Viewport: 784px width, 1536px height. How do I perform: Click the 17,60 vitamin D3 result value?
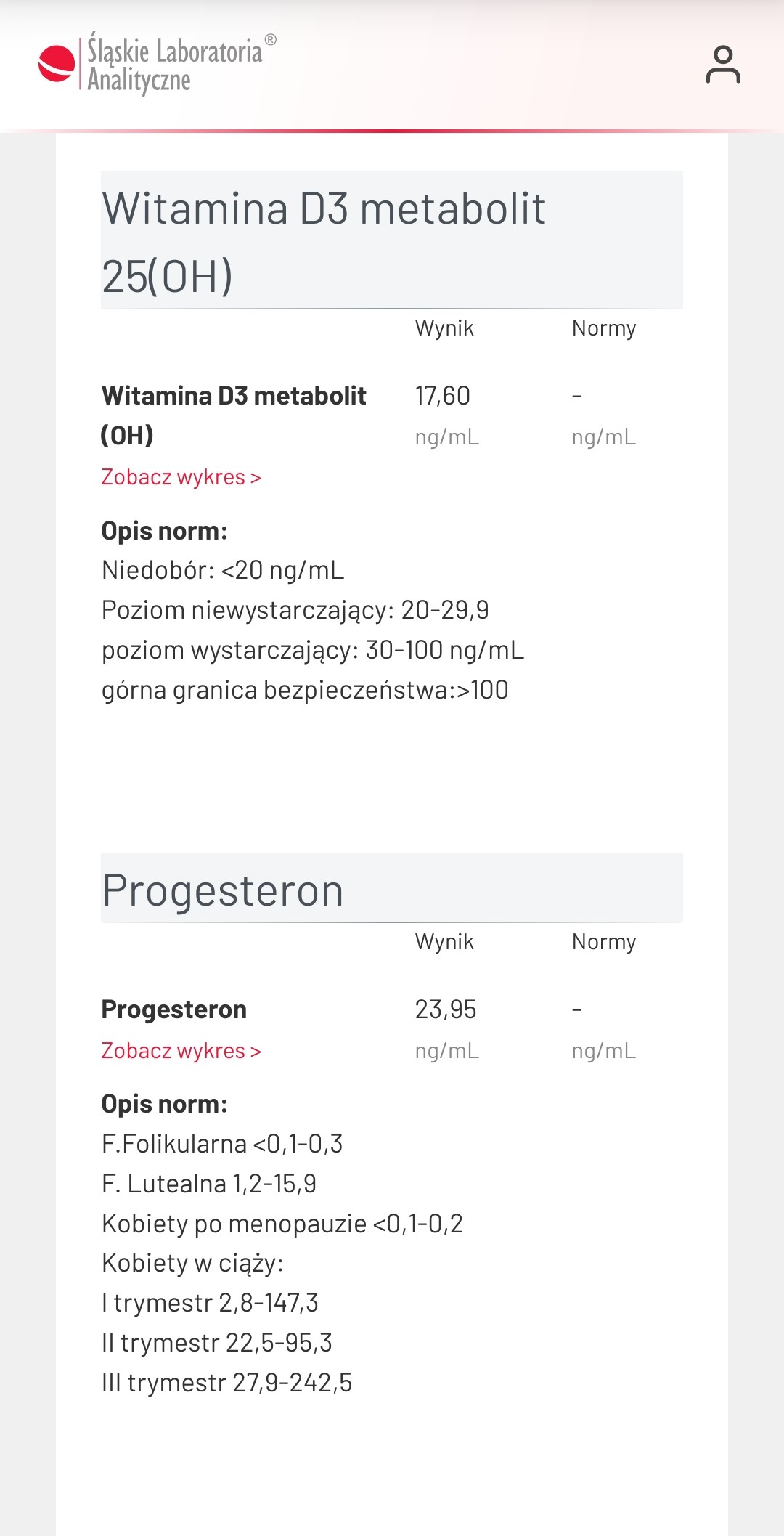(x=443, y=396)
